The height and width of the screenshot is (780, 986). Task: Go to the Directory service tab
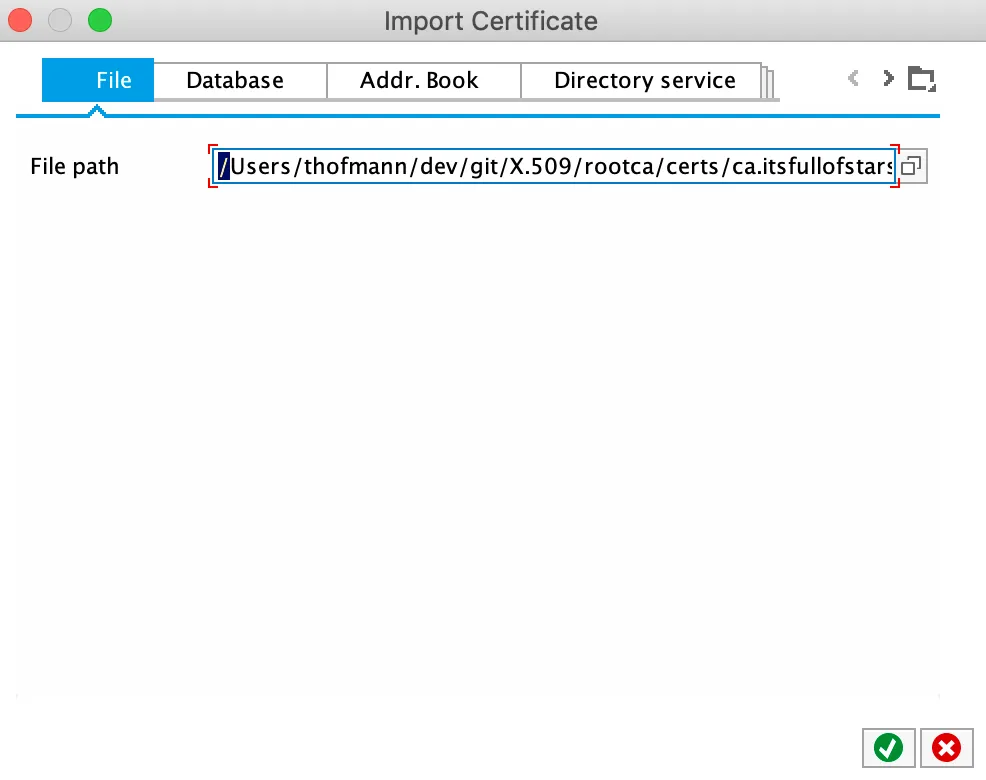pos(645,81)
